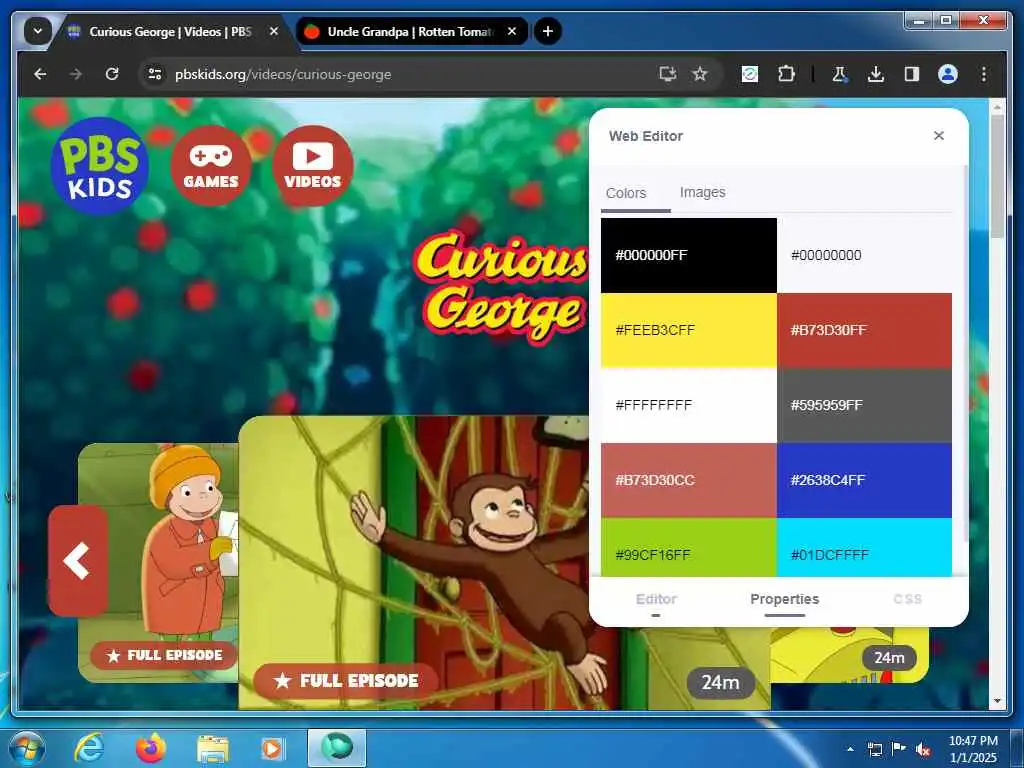
Task: Open the clock showing 10:47 PM
Action: (973, 749)
